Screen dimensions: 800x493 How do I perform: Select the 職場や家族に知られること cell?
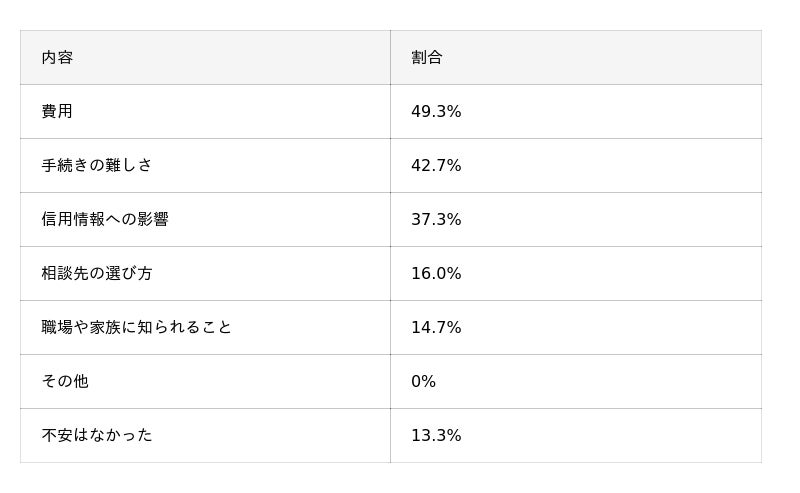click(137, 328)
